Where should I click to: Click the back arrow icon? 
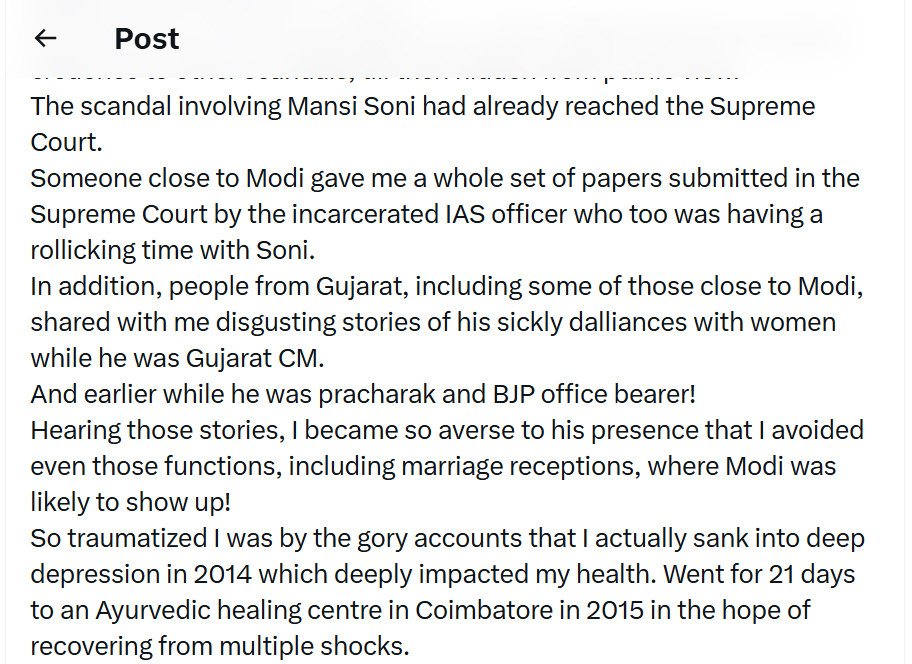[x=45, y=38]
